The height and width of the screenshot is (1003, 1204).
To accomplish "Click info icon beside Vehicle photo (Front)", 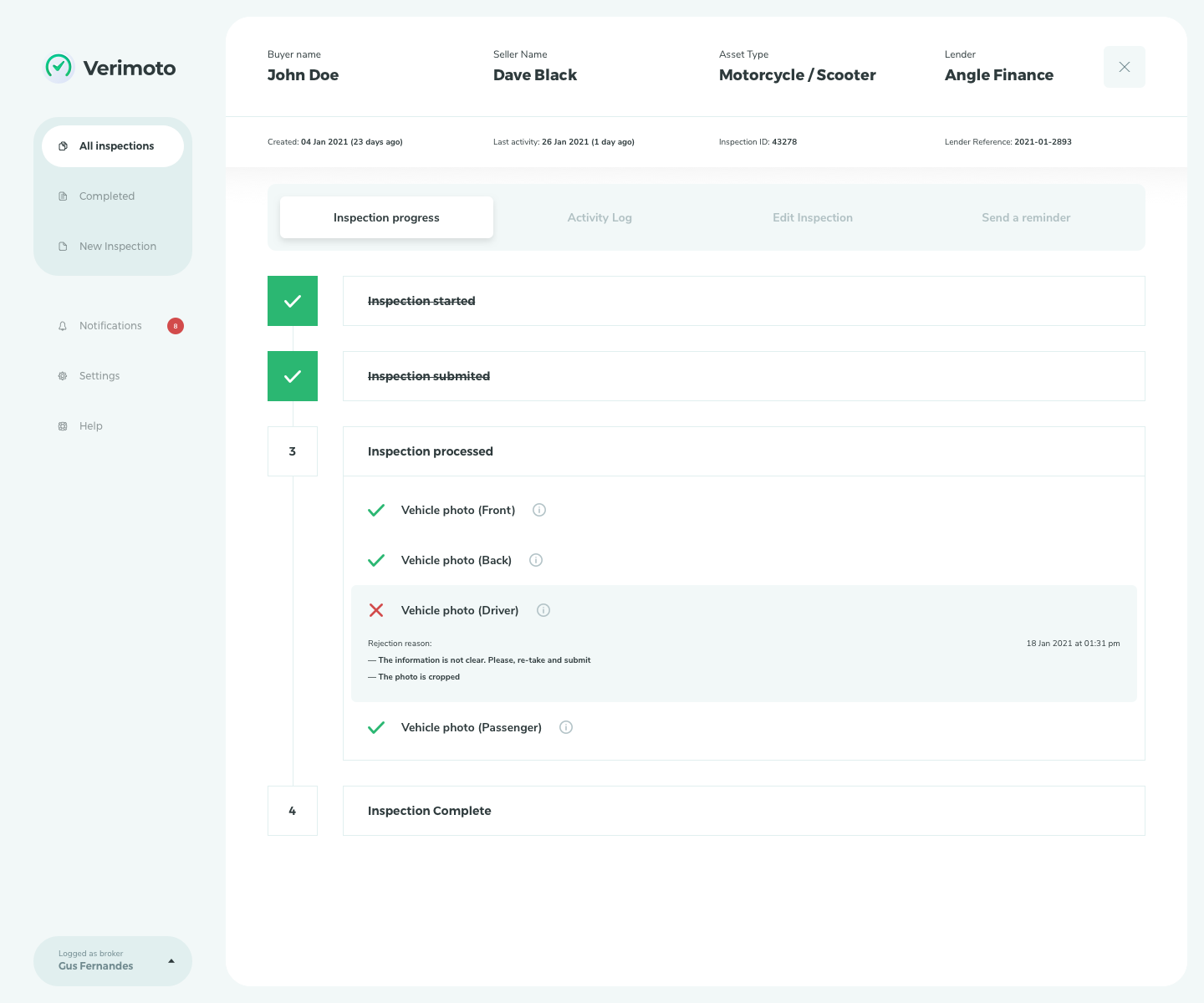I will [539, 510].
